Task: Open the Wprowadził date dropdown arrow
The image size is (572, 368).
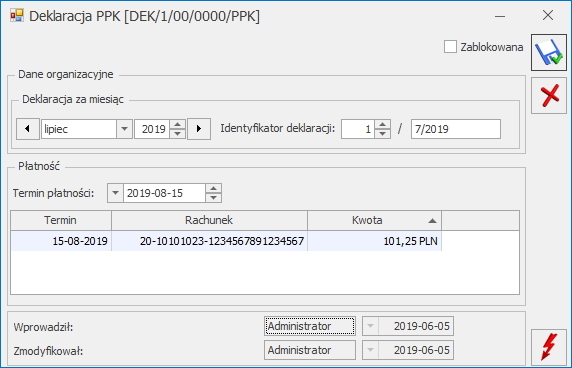Action: 370,326
